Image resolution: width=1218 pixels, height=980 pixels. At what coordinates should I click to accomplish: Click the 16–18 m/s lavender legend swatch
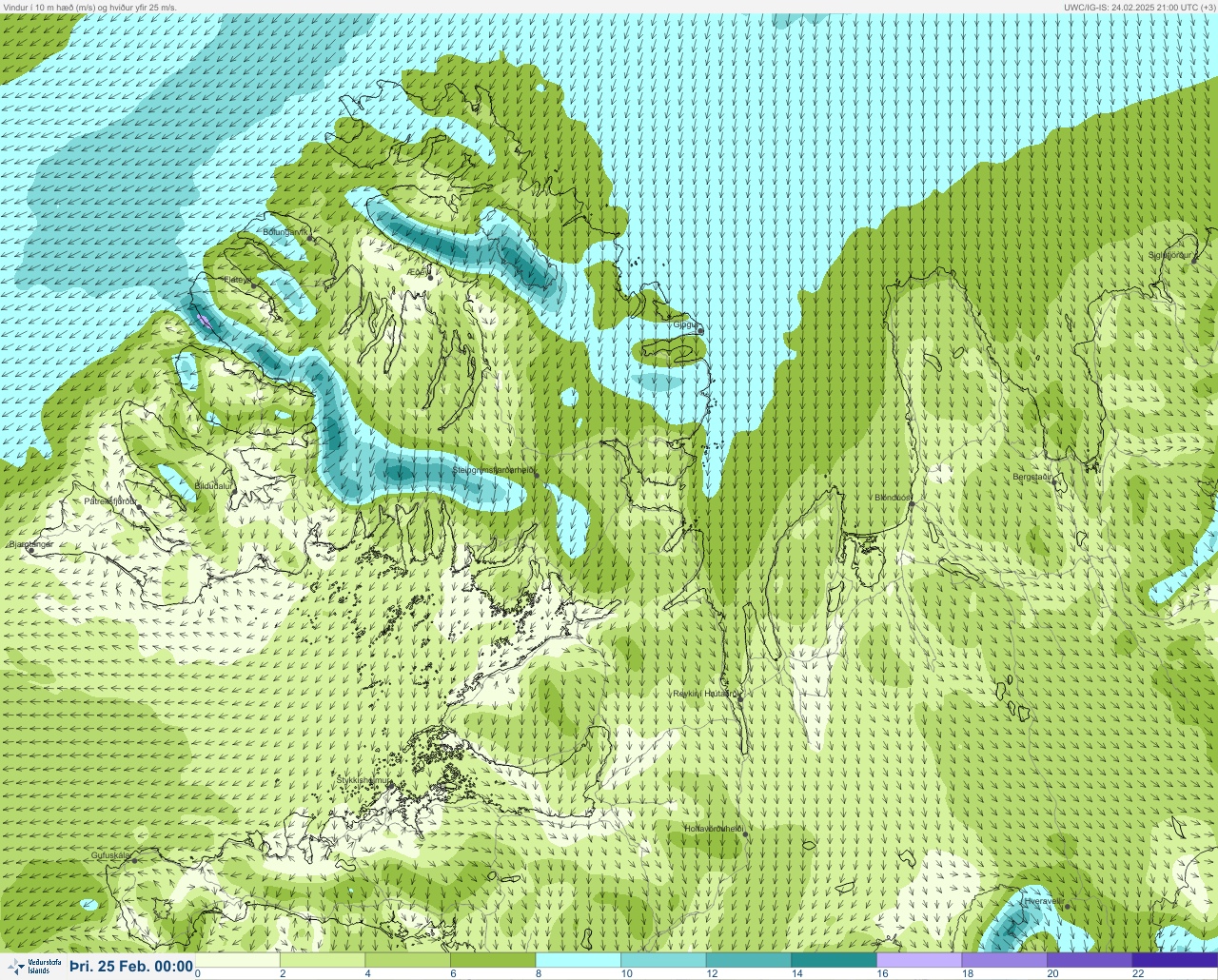click(x=919, y=960)
